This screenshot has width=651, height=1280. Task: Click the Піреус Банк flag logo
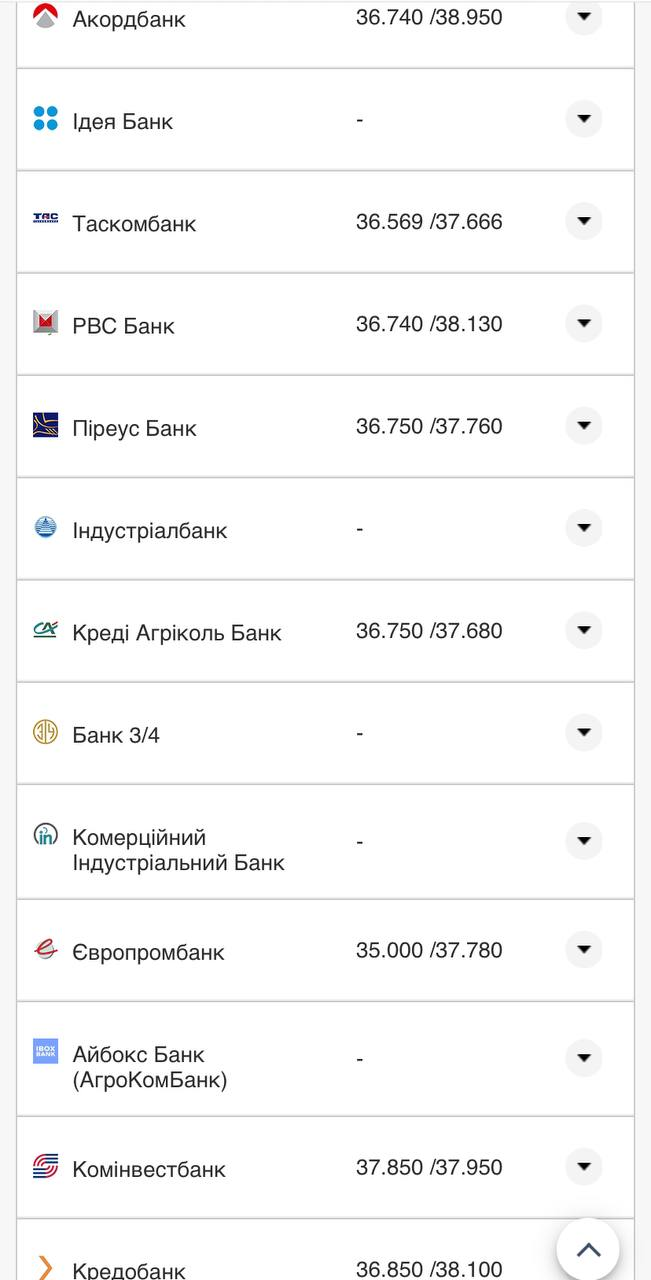click(x=44, y=426)
